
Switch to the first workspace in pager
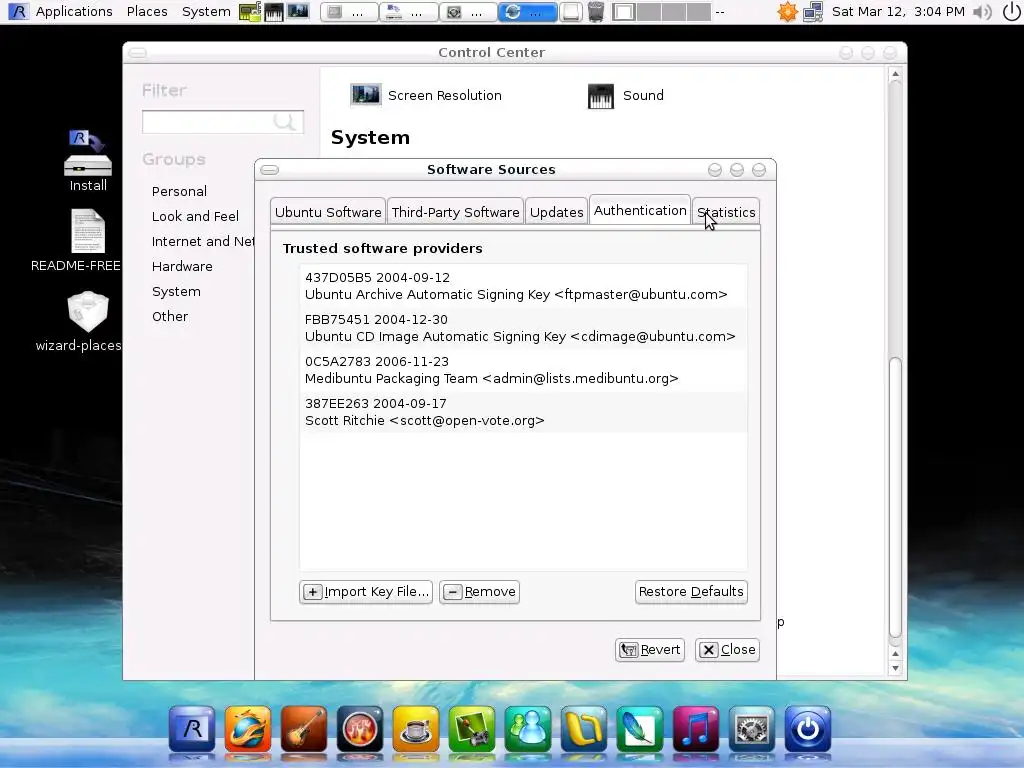[624, 12]
